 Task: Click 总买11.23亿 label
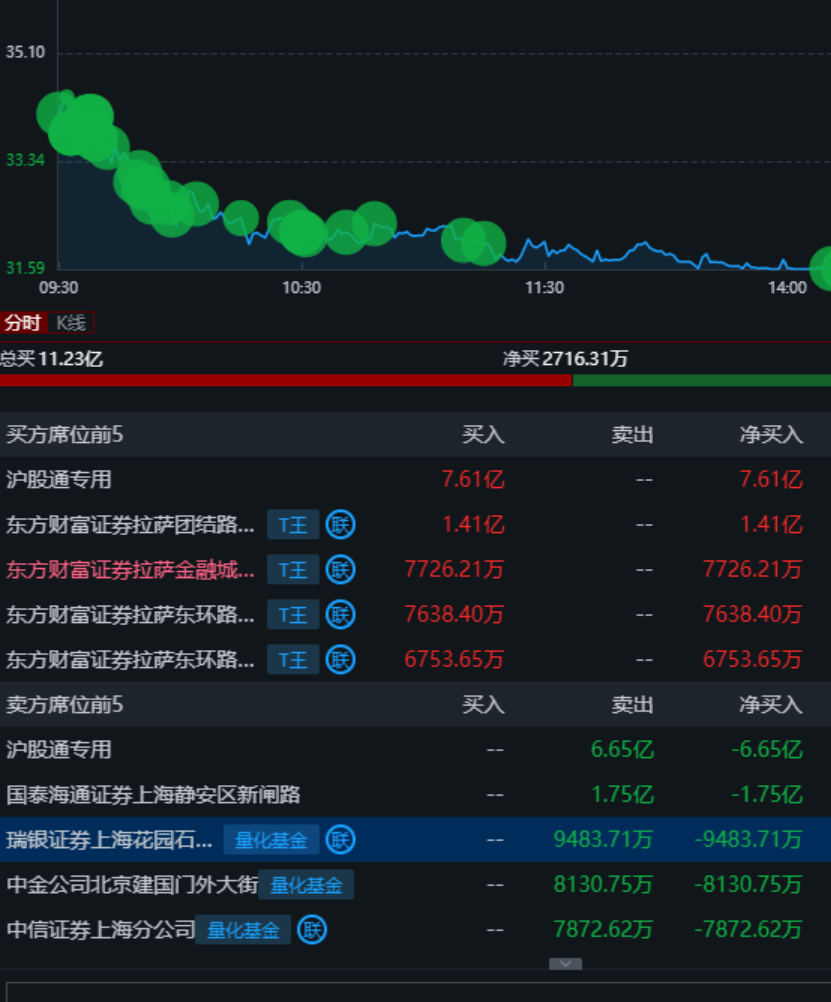tap(51, 358)
